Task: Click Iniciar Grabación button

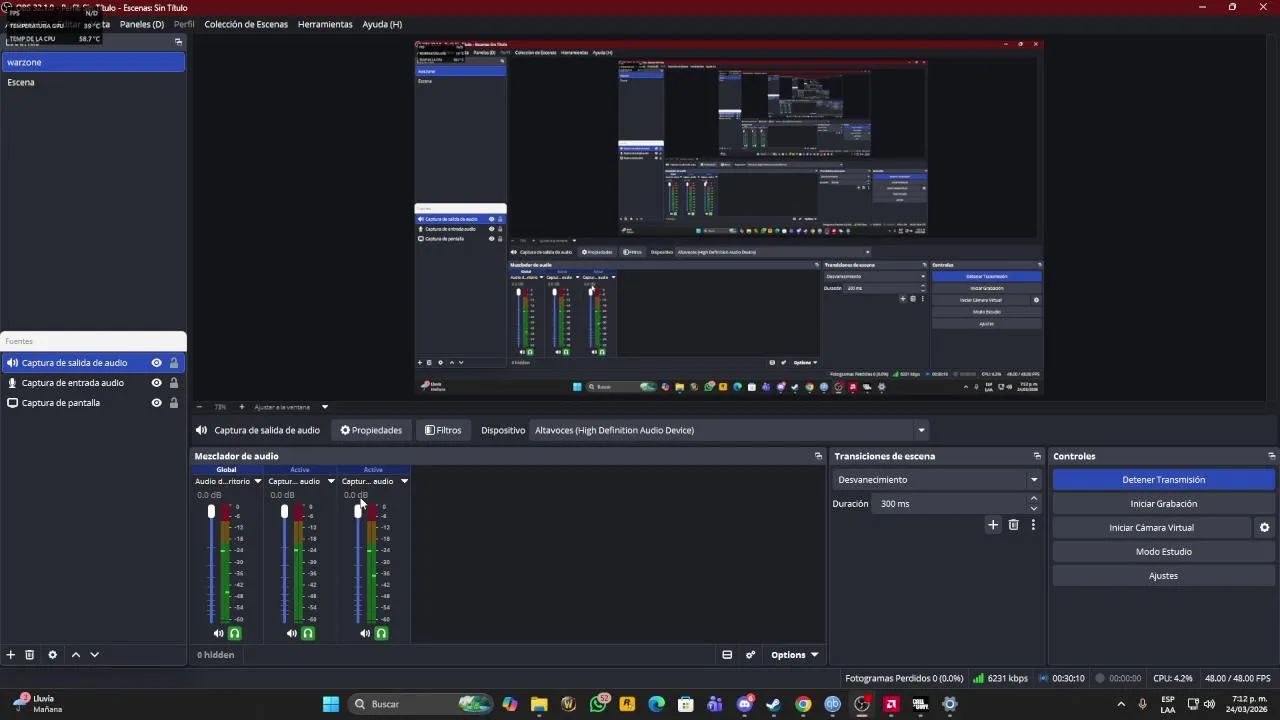Action: (1163, 504)
